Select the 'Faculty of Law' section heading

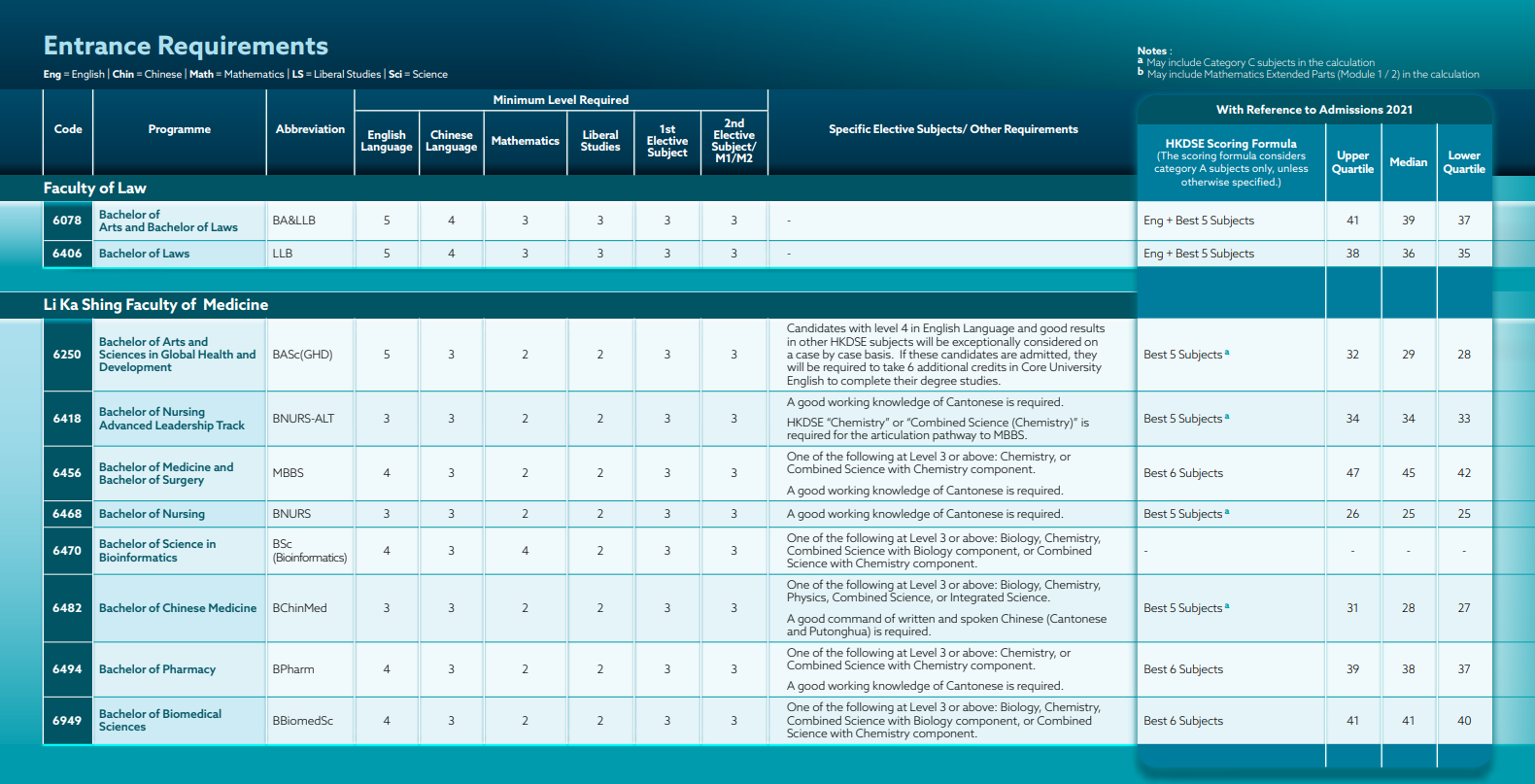pyautogui.click(x=95, y=188)
